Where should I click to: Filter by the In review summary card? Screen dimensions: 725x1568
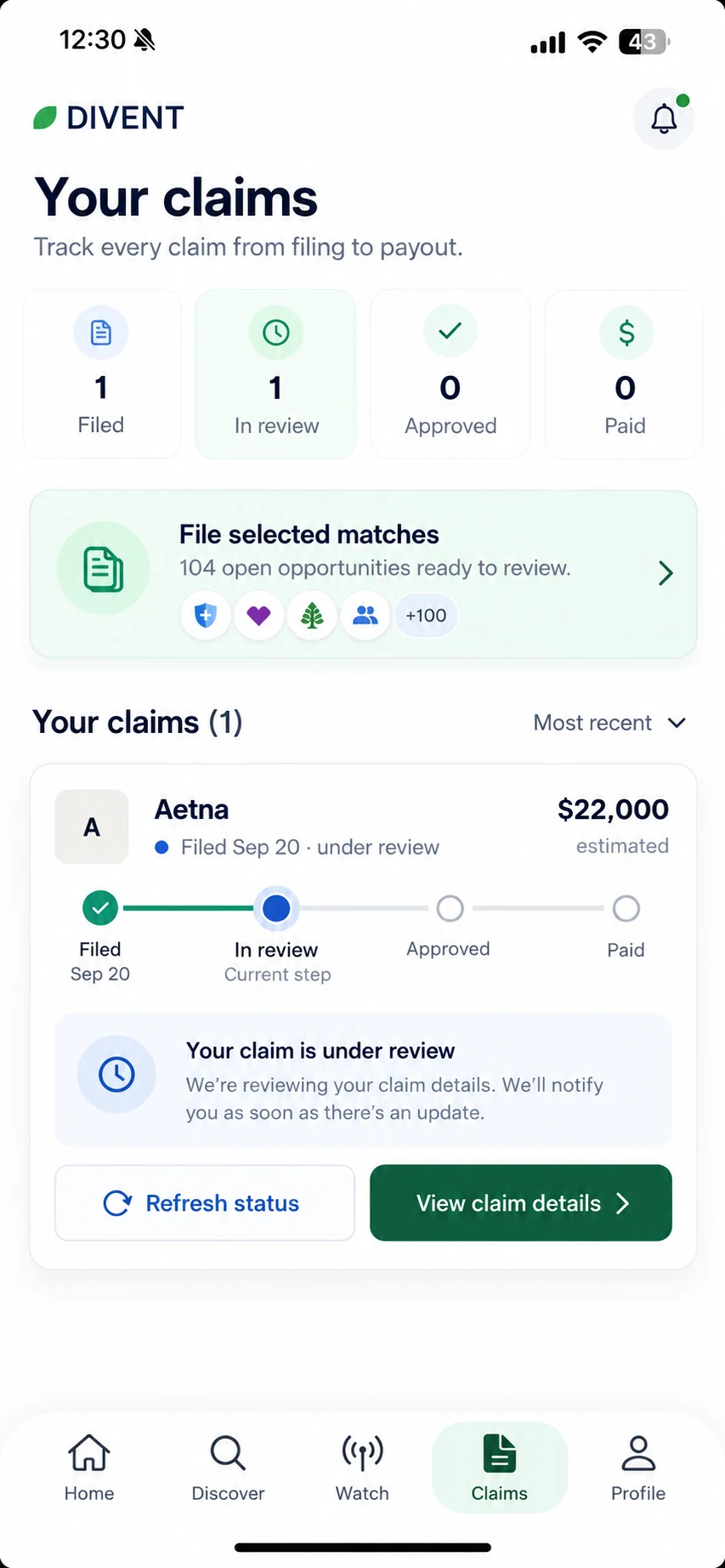(x=275, y=374)
